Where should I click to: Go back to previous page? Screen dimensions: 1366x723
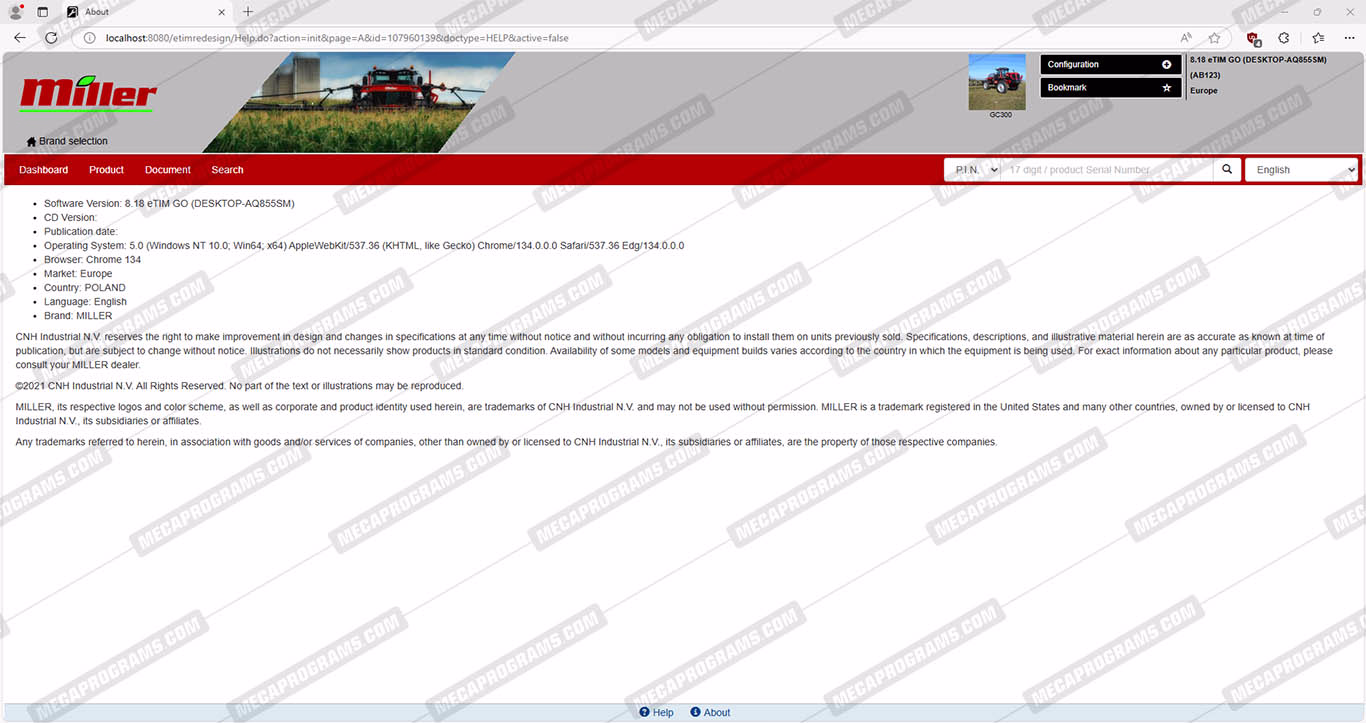[20, 38]
